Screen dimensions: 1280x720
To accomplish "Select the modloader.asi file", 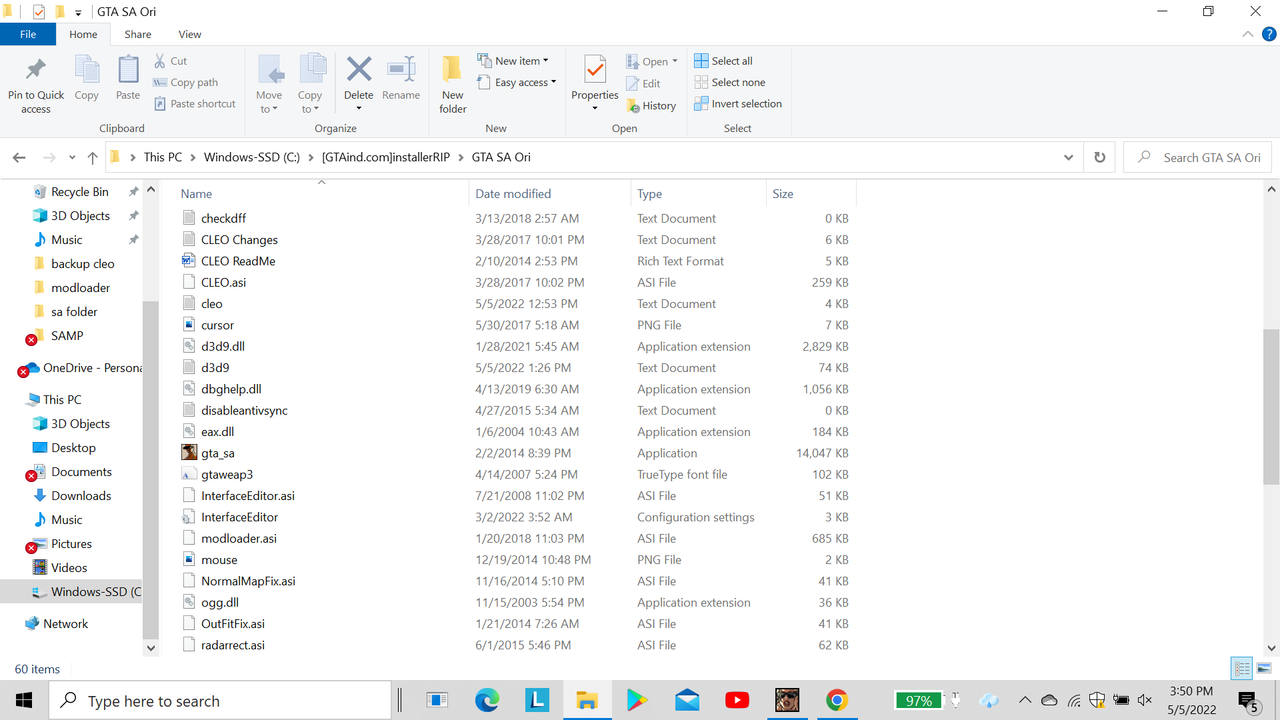I will [x=238, y=538].
